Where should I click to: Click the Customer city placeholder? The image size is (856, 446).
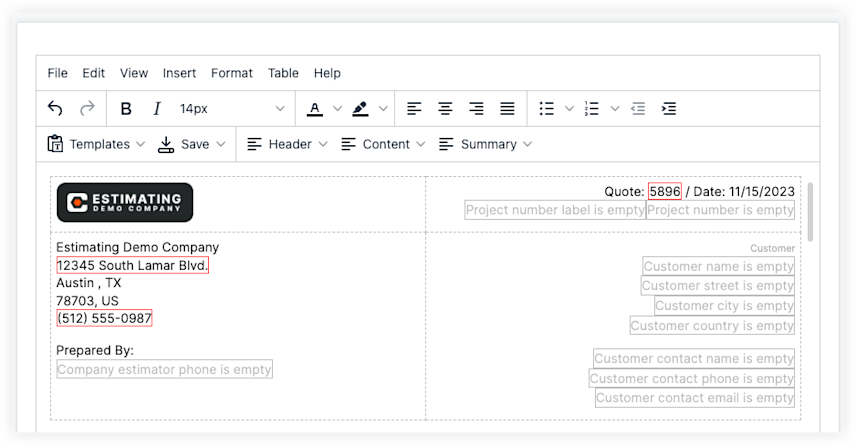point(724,306)
